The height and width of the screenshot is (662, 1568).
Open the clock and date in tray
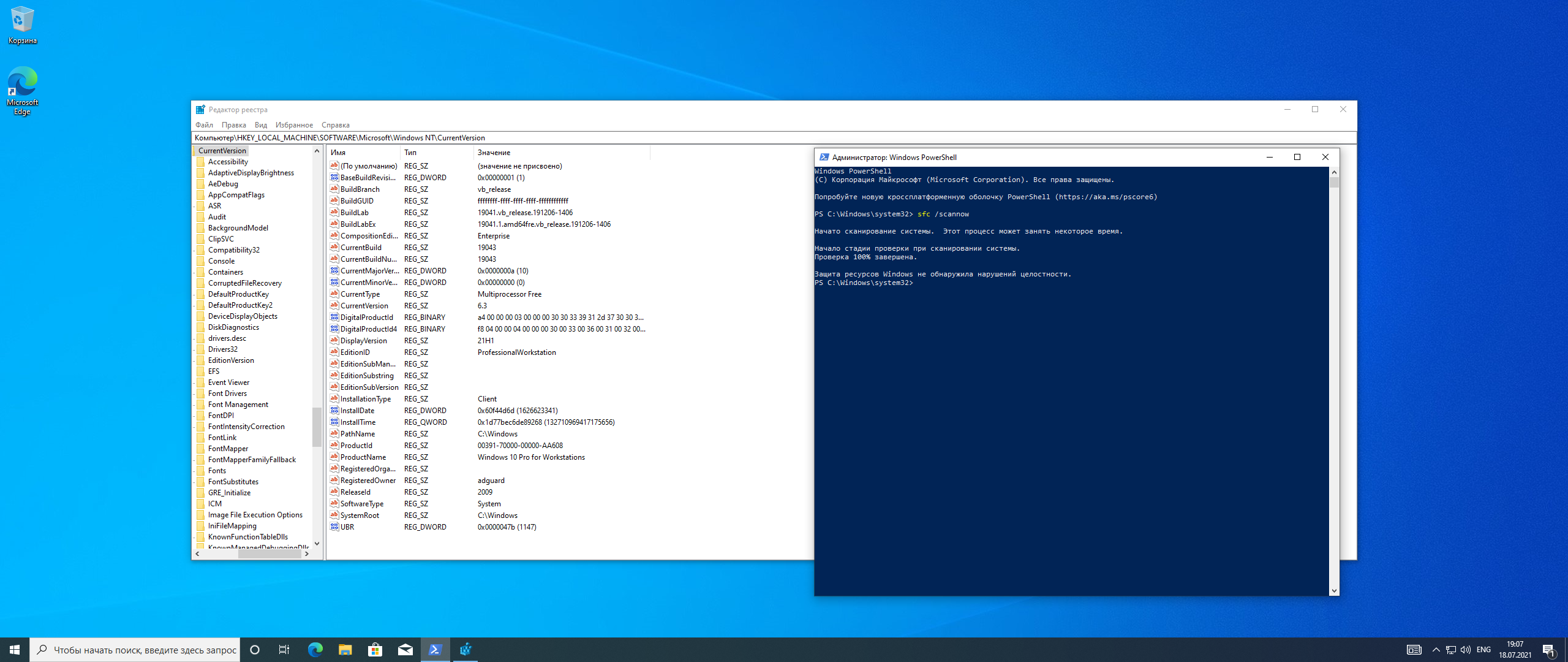click(x=1515, y=650)
